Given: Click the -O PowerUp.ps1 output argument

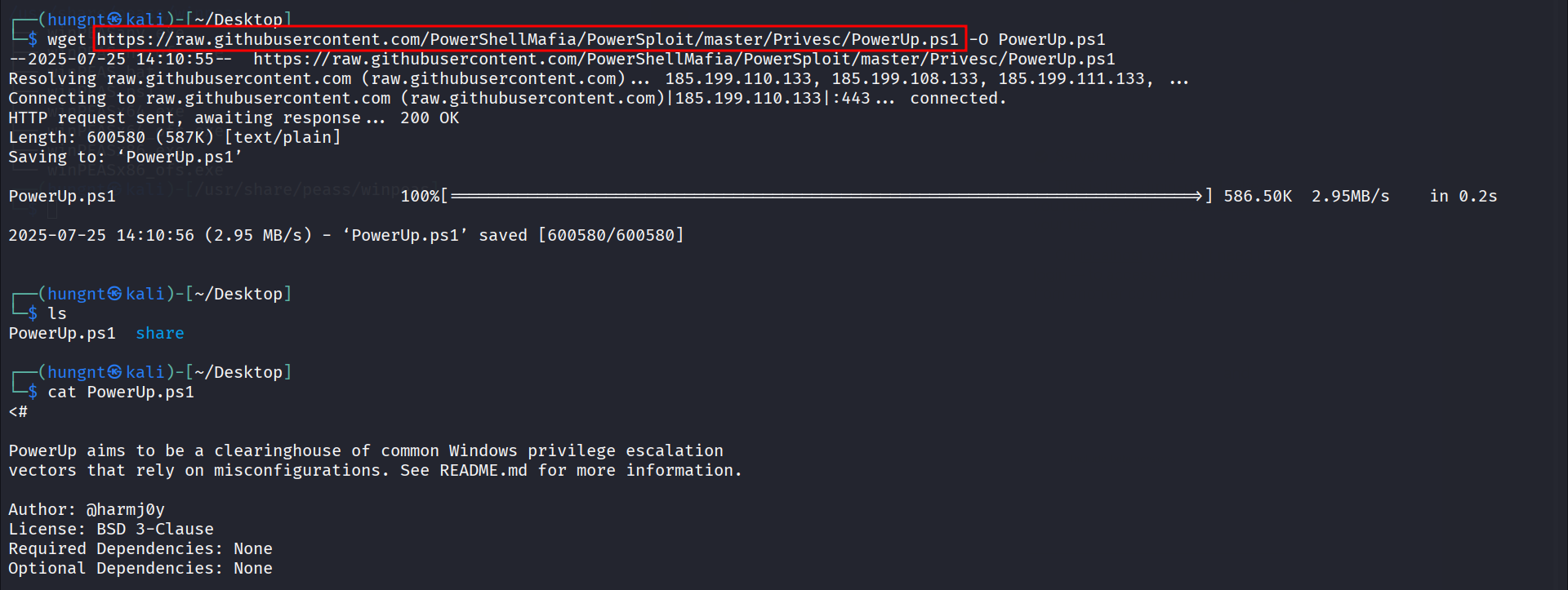Looking at the screenshot, I should [1037, 39].
